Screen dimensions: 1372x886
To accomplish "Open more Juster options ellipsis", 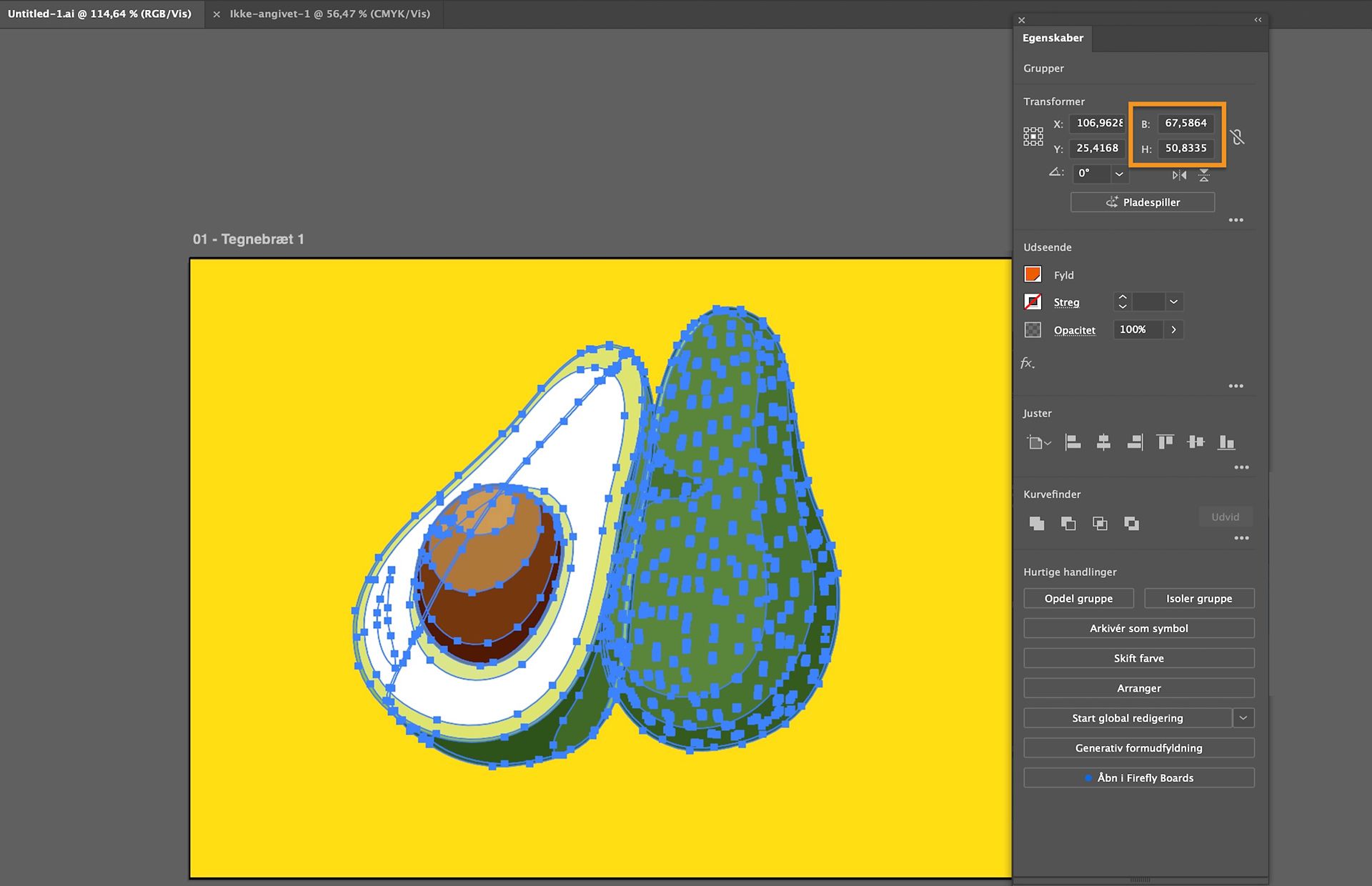I will click(1242, 467).
